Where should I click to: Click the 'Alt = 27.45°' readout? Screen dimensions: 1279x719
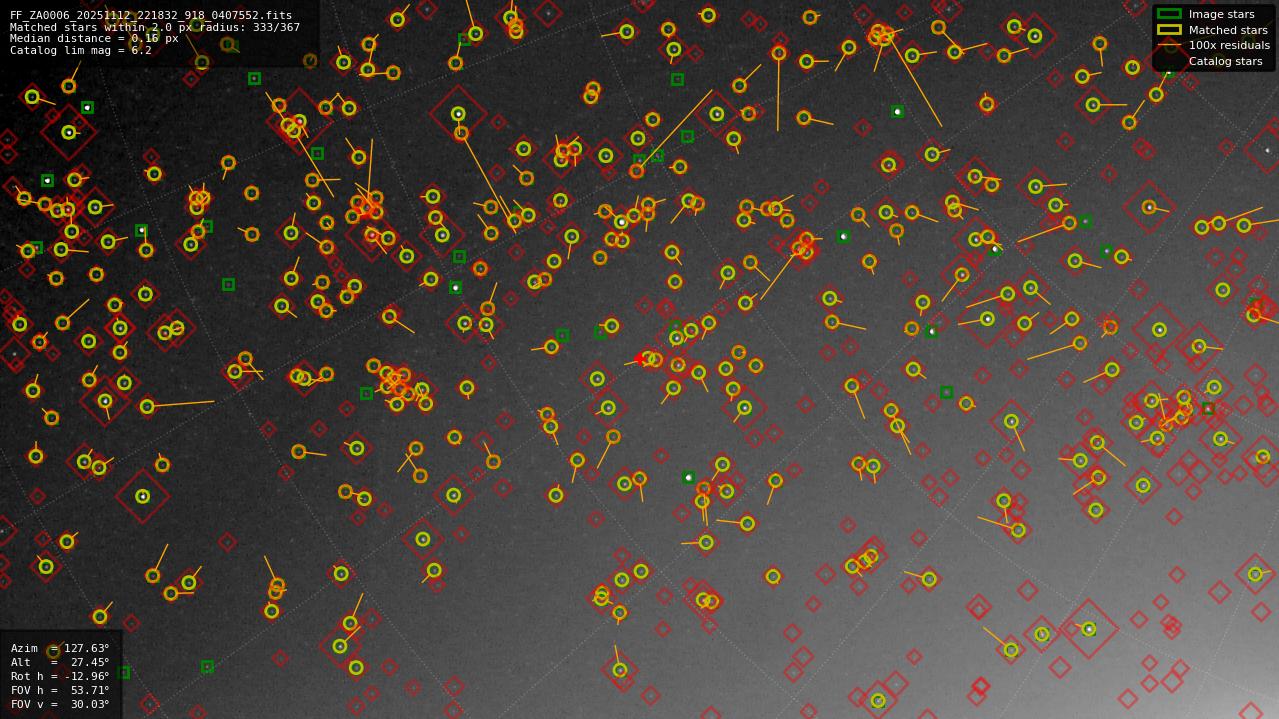60,662
